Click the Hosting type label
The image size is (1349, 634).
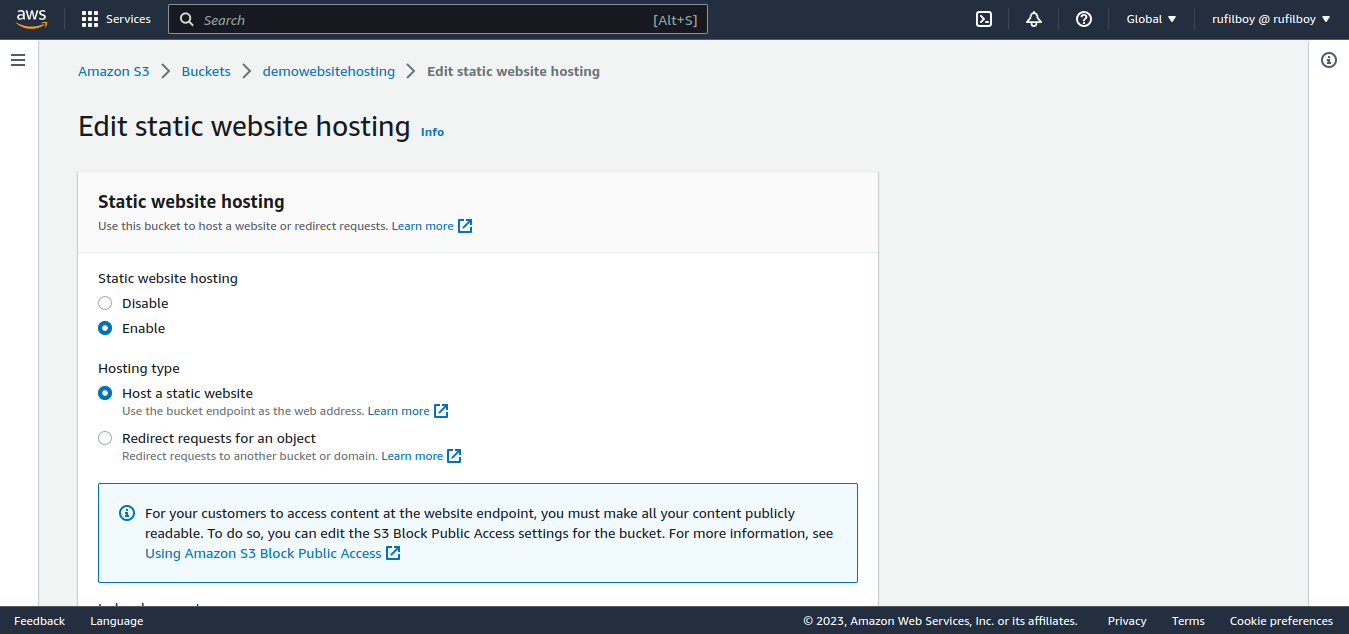[x=139, y=368]
